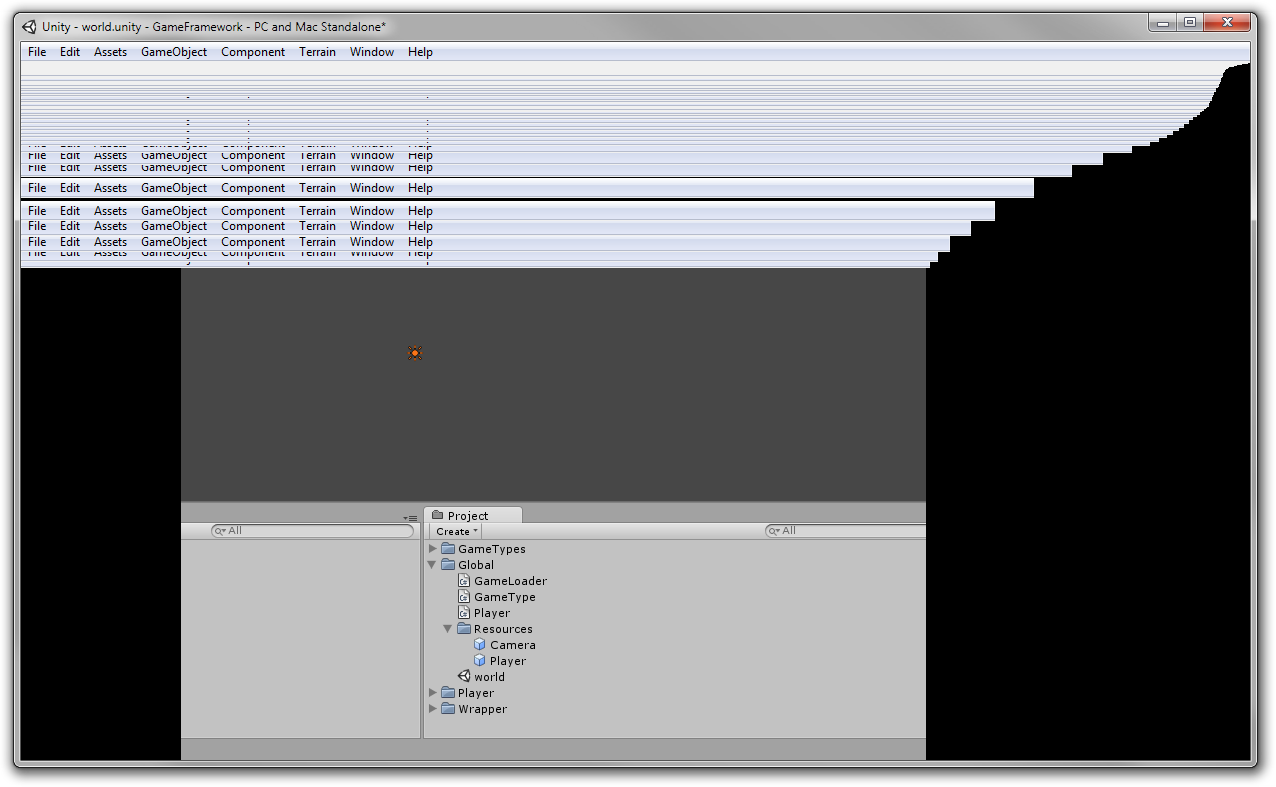Collapse the Resources folder
The height and width of the screenshot is (787, 1276).
(x=447, y=628)
